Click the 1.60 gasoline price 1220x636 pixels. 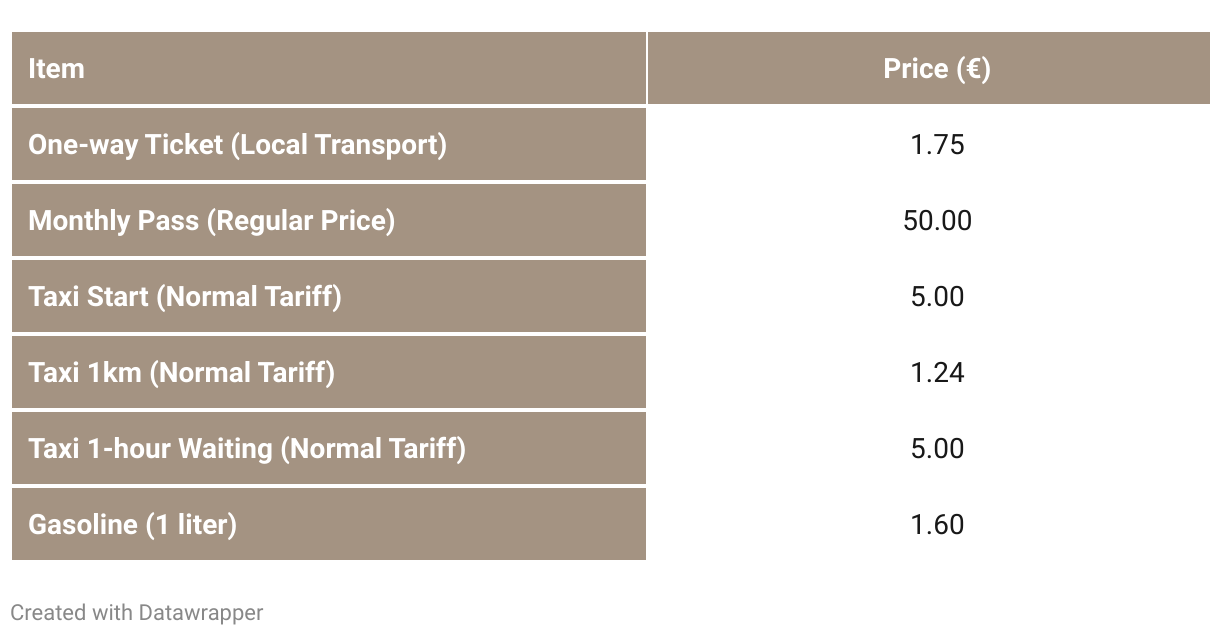[937, 525]
